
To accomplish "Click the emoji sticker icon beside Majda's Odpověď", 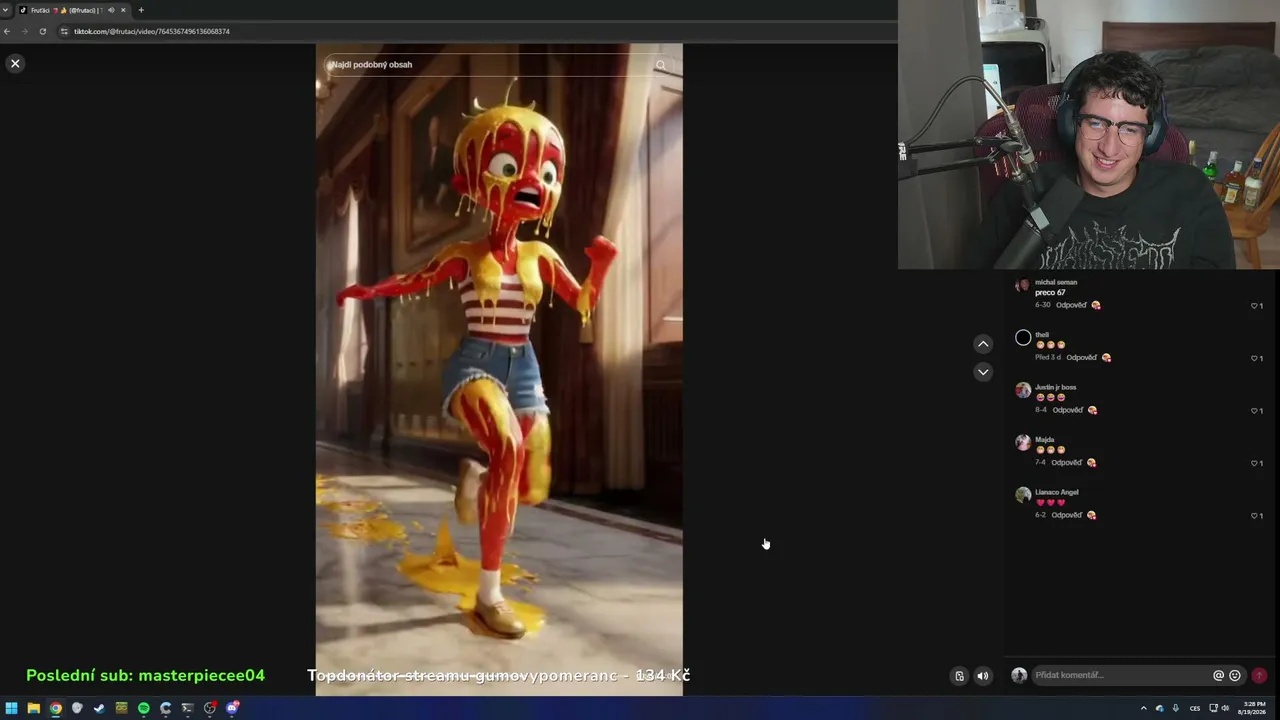I will point(1092,463).
